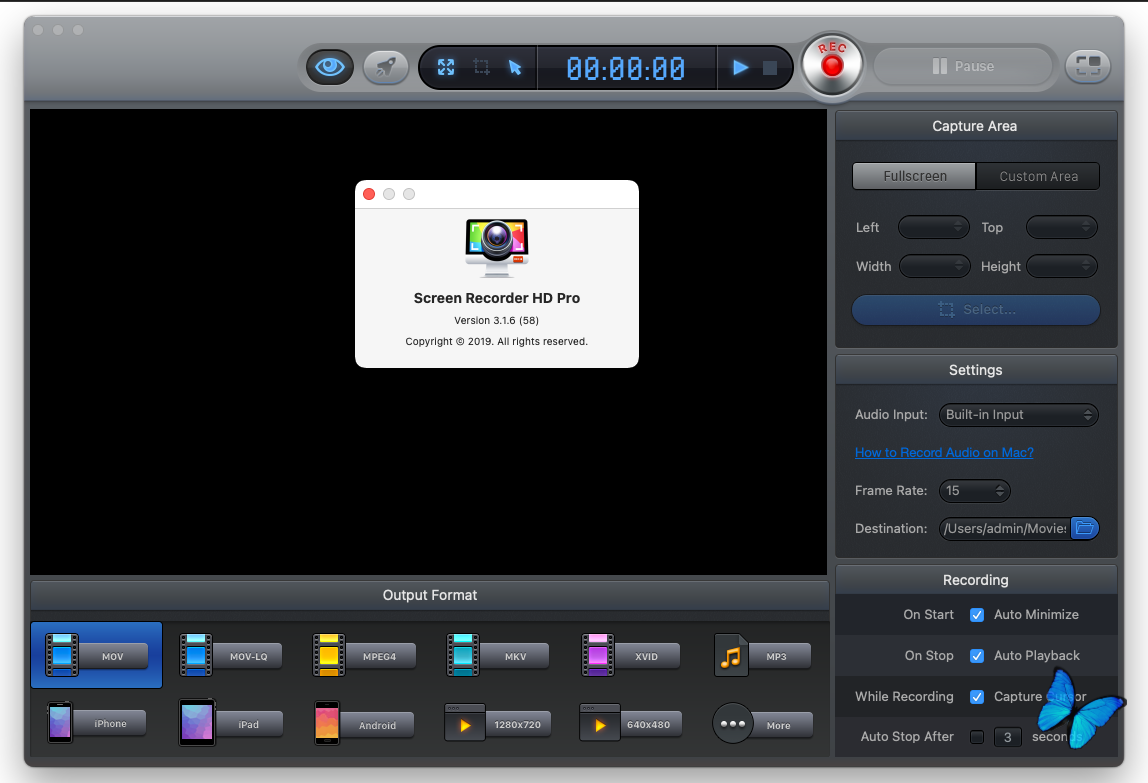The height and width of the screenshot is (783, 1148).
Task: Click the Settings panel header
Action: pyautogui.click(x=975, y=370)
